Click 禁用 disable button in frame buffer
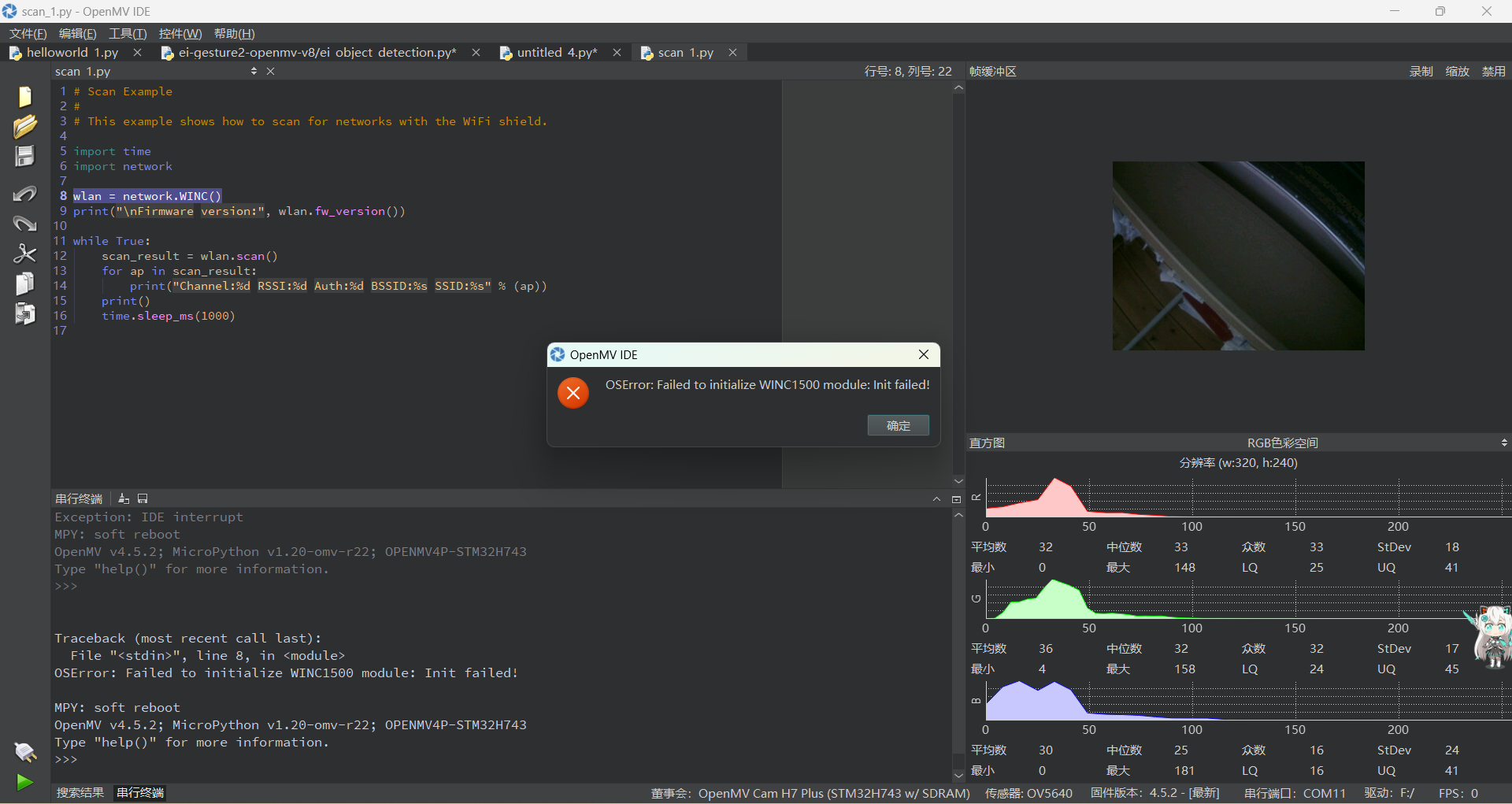 click(x=1494, y=72)
